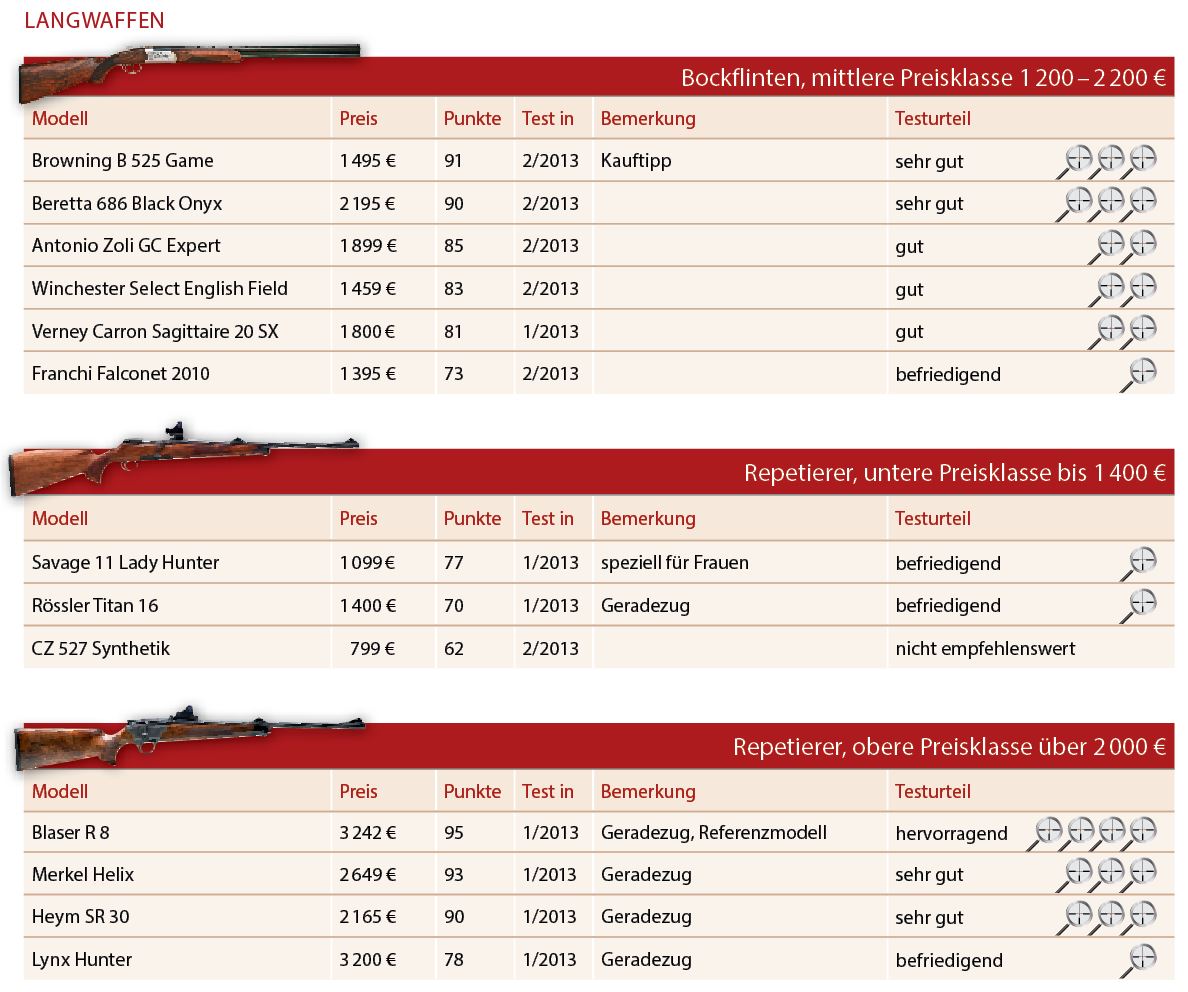Select the verdict nicht empfehlenswert
Screen dimensions: 1188x992
[x=985, y=649]
